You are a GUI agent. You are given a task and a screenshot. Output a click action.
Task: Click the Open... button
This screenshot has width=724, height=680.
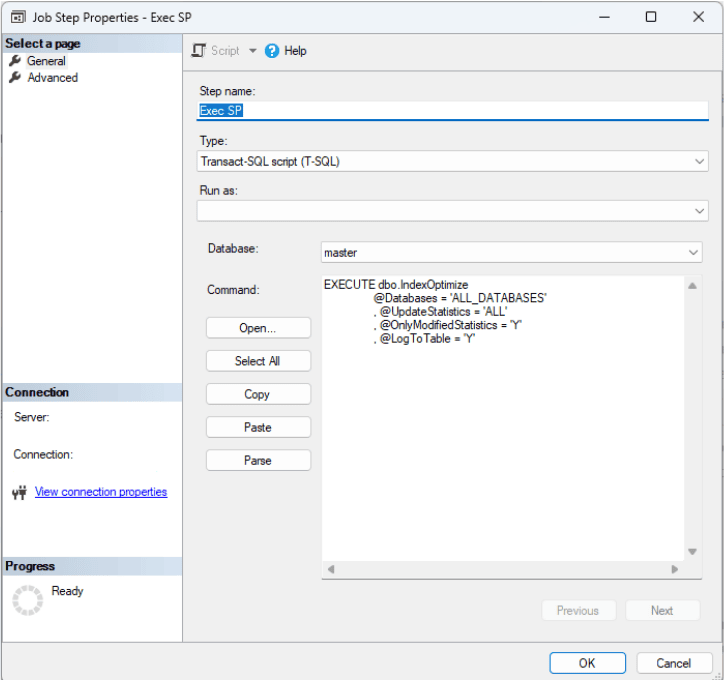coord(258,328)
